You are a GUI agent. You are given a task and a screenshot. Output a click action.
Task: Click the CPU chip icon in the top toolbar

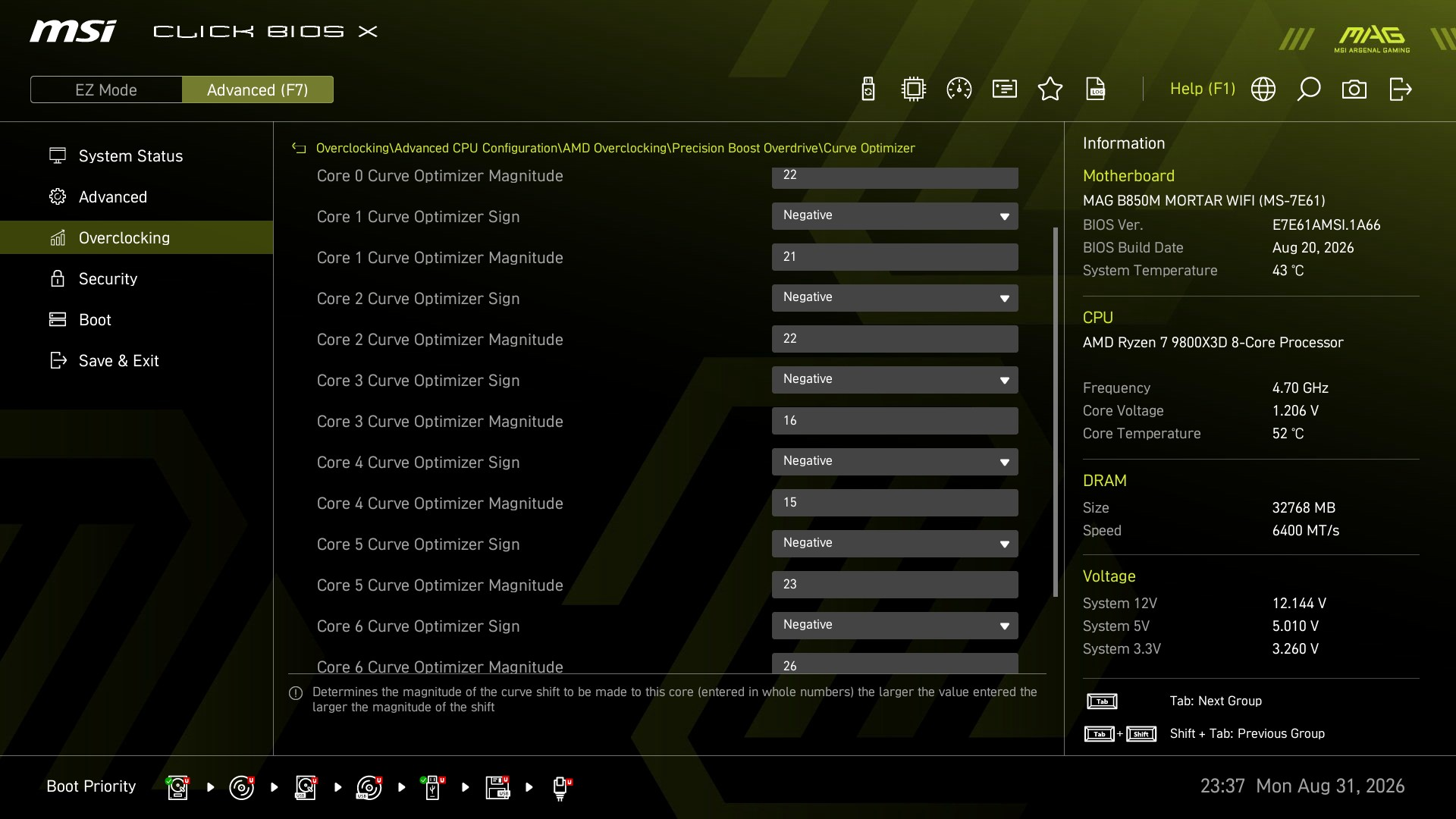pos(914,89)
